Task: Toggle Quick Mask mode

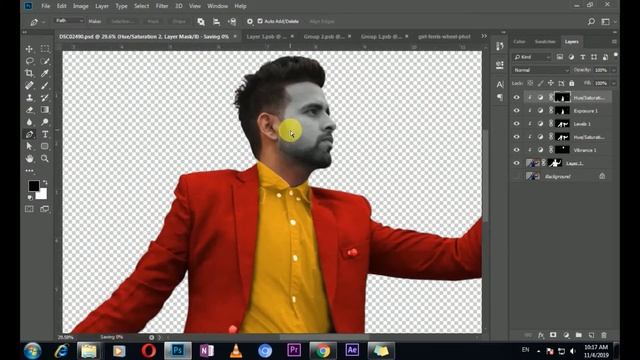Action: click(29, 209)
